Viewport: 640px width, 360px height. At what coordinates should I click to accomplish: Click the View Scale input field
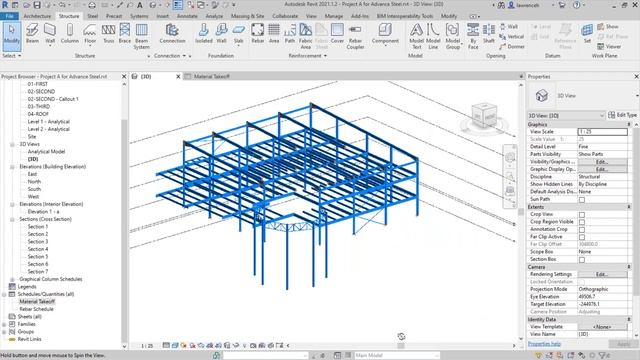click(x=602, y=132)
